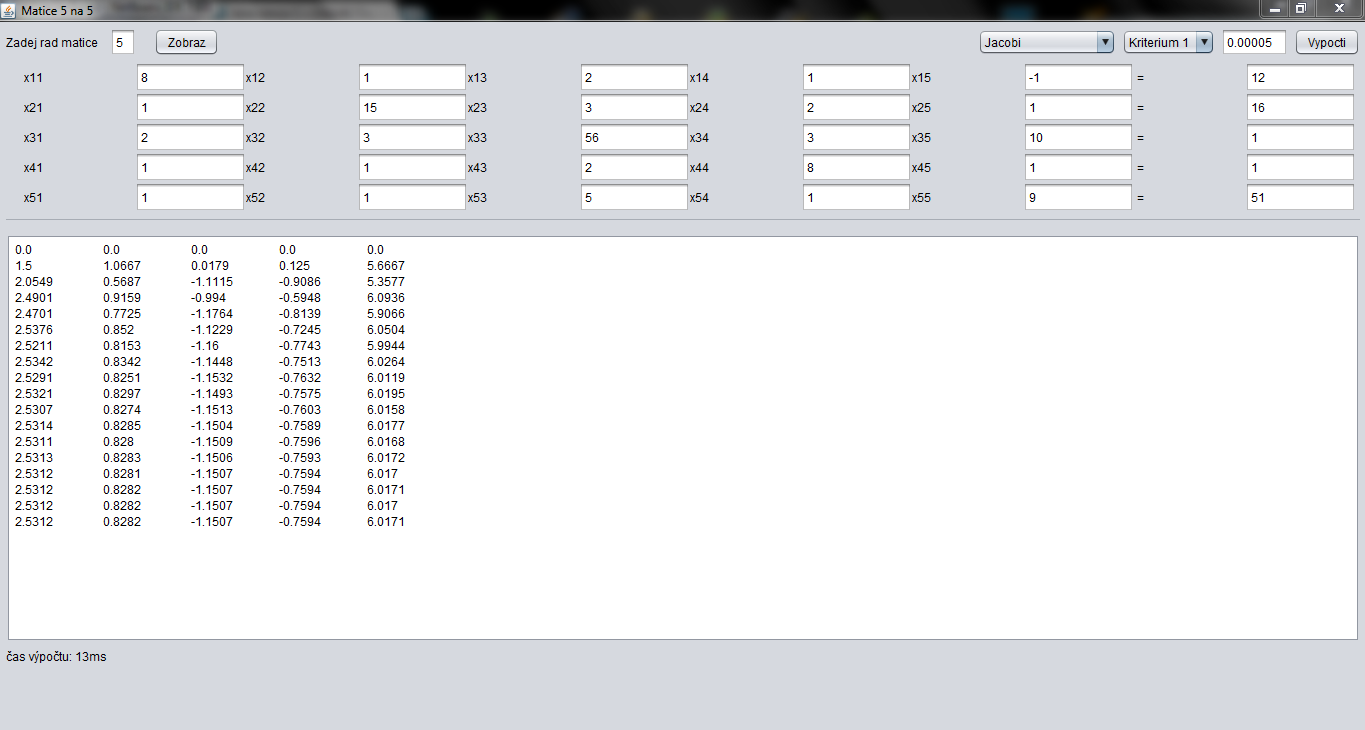The image size is (1365, 730).
Task: Select the x44 field containing 8
Action: 856,168
